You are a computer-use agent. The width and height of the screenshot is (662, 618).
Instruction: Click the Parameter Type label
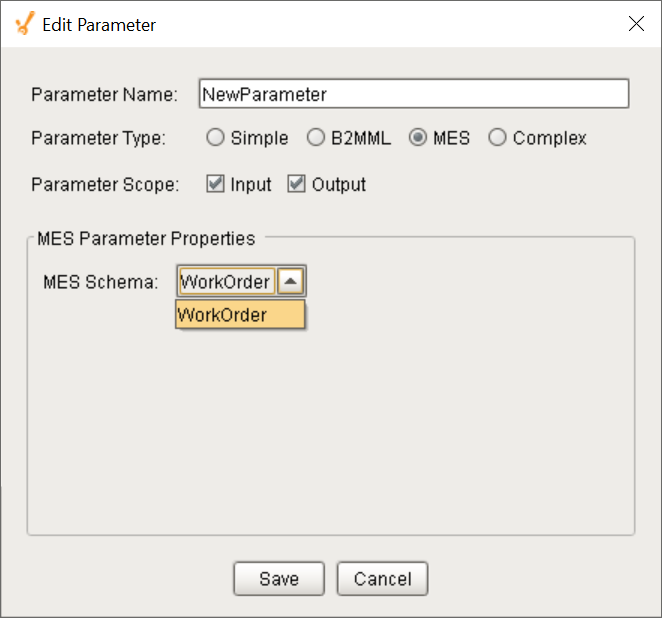pyautogui.click(x=99, y=139)
